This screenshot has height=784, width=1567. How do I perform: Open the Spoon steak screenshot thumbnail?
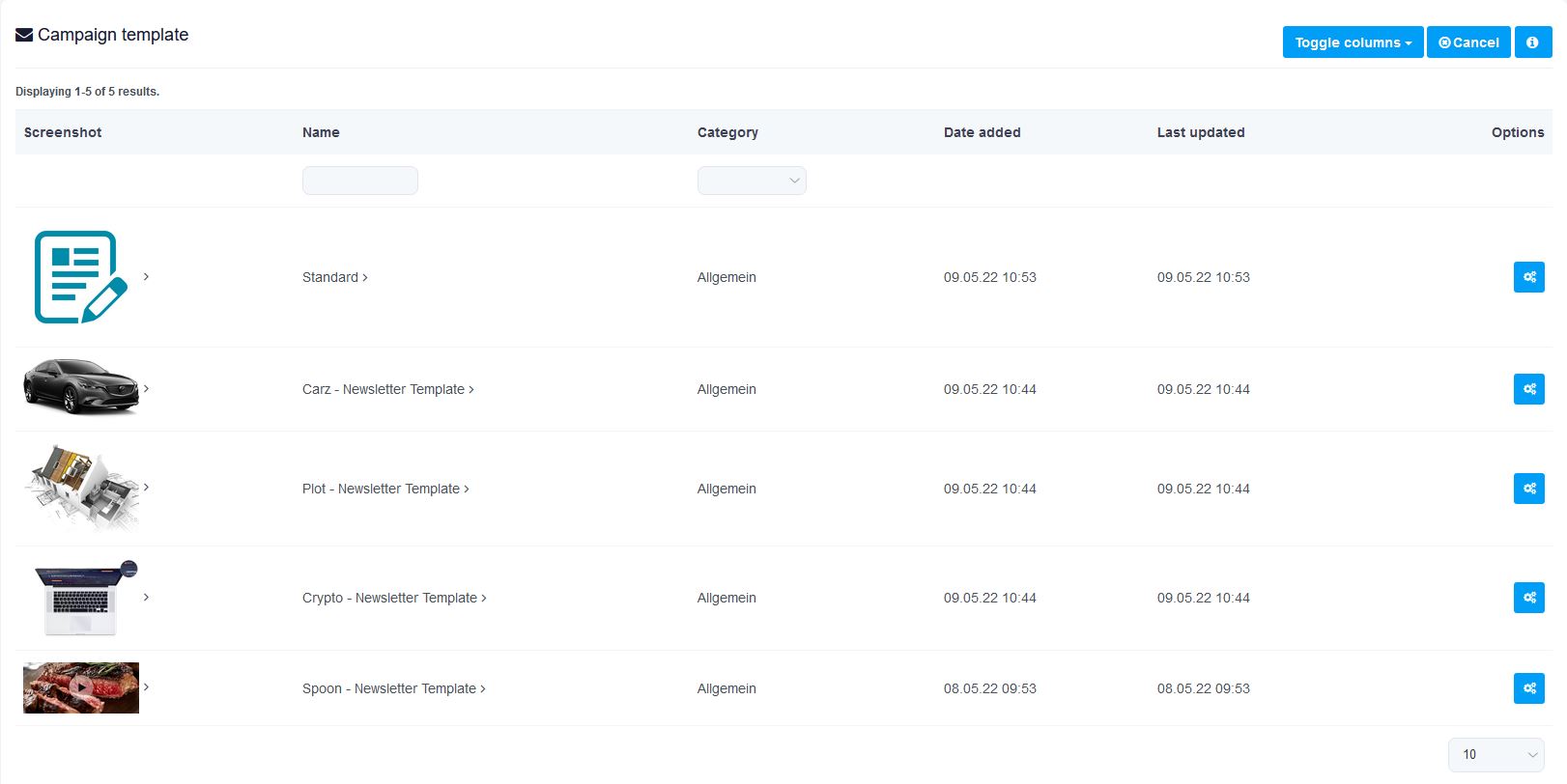click(81, 687)
